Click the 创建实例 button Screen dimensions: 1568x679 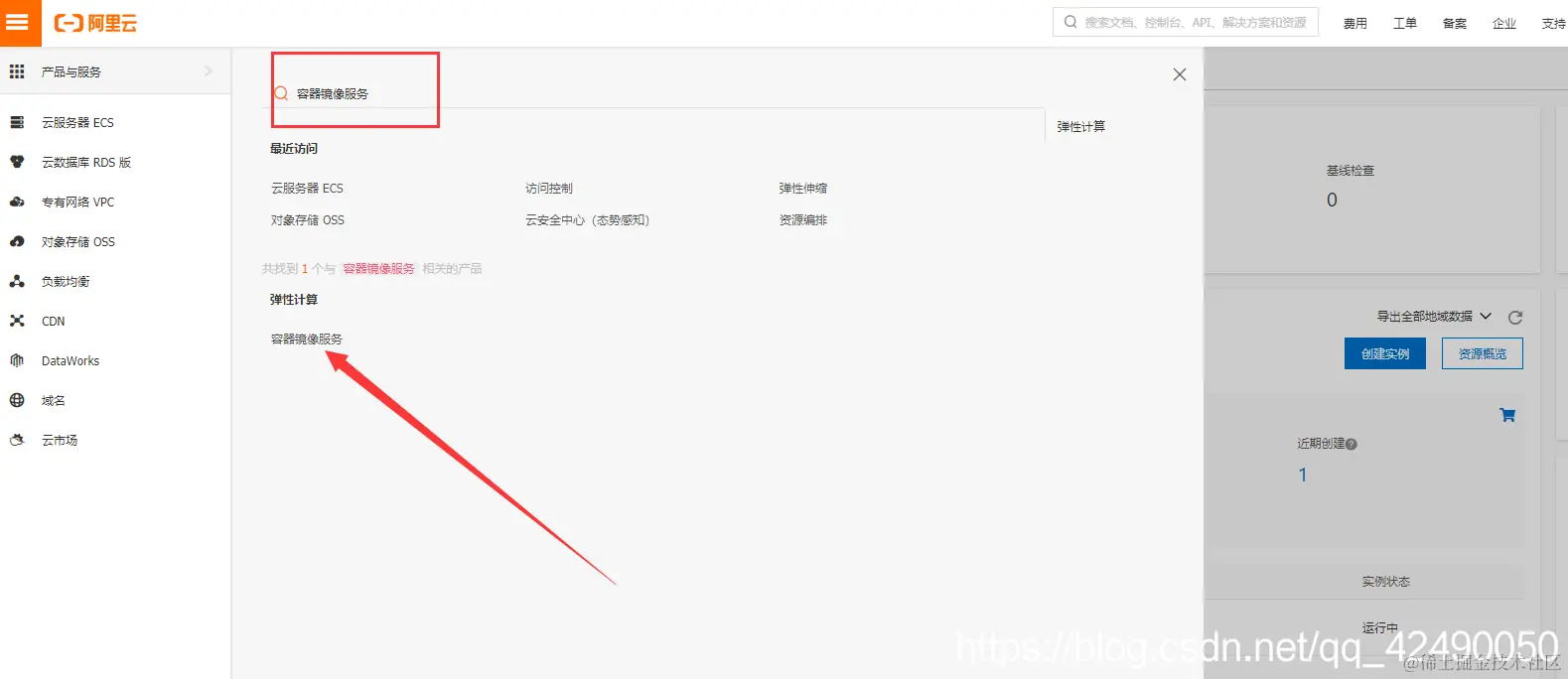[x=1385, y=353]
